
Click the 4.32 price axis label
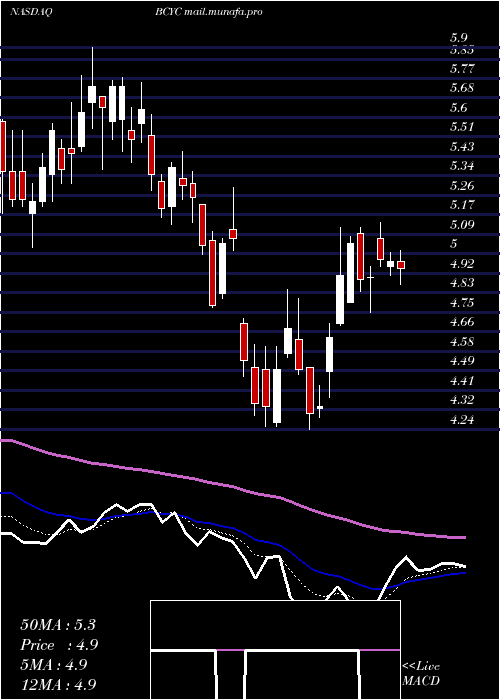[462, 400]
